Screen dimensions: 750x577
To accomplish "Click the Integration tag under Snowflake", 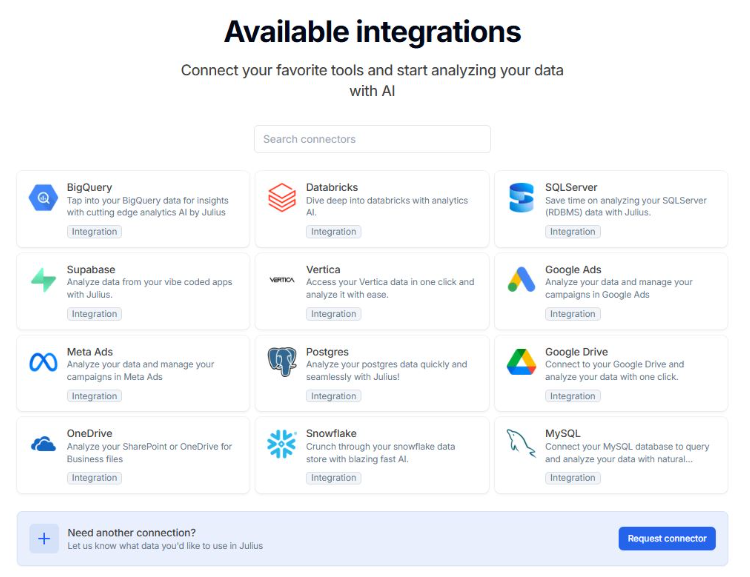I will pyautogui.click(x=333, y=478).
